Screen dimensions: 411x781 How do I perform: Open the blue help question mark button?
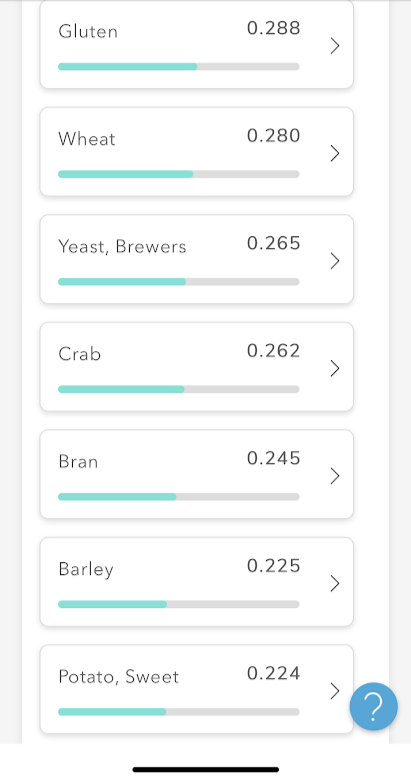373,706
